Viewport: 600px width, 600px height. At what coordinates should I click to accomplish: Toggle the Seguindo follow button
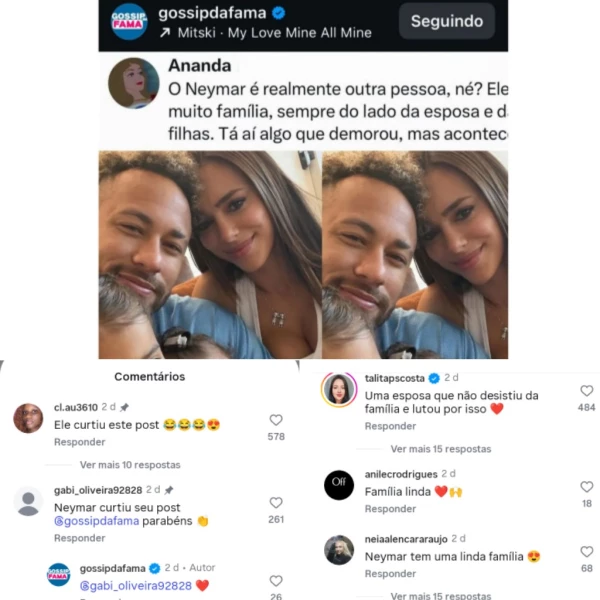(447, 21)
